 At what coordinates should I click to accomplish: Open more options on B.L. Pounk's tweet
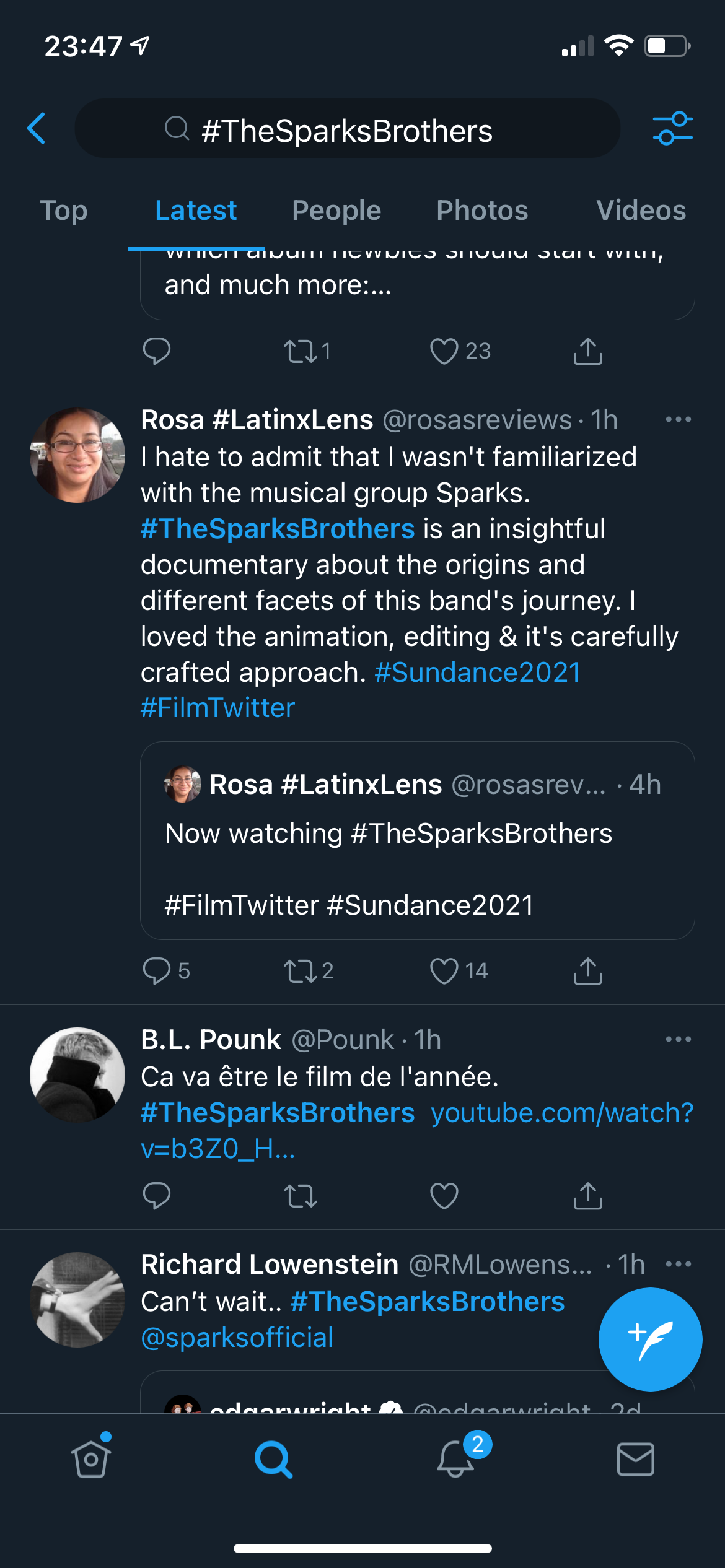pos(678,1039)
